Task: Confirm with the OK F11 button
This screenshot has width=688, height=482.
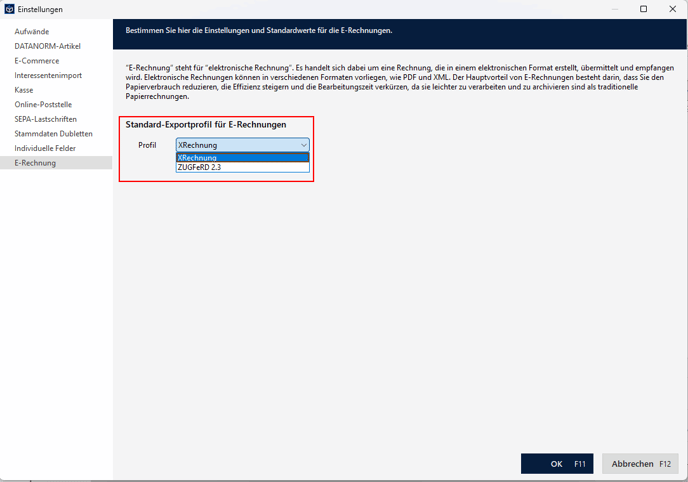Action: (x=557, y=464)
